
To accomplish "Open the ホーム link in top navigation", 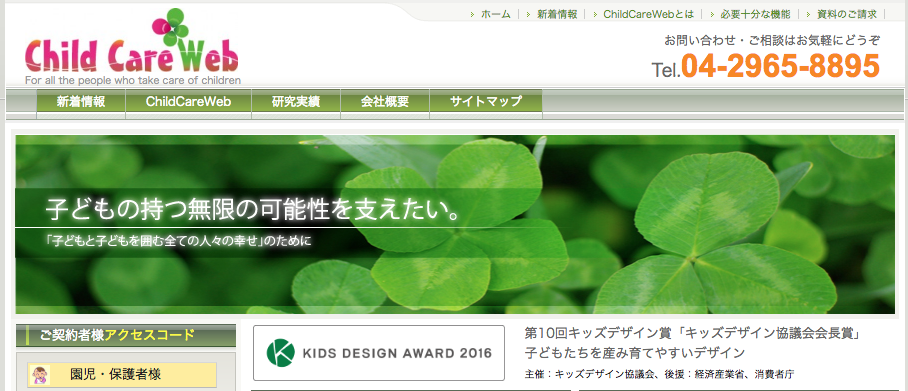I will pyautogui.click(x=496, y=14).
